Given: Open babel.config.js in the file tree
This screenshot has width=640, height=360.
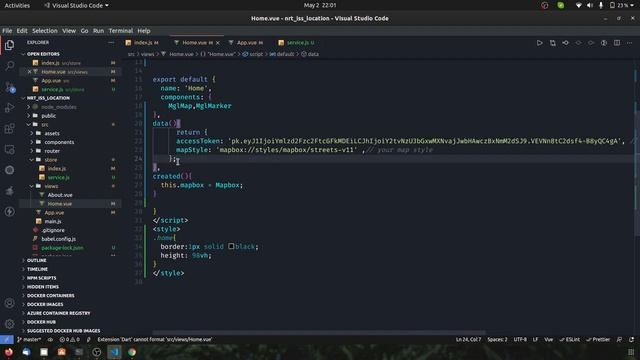Looking at the screenshot, I should tap(58, 239).
